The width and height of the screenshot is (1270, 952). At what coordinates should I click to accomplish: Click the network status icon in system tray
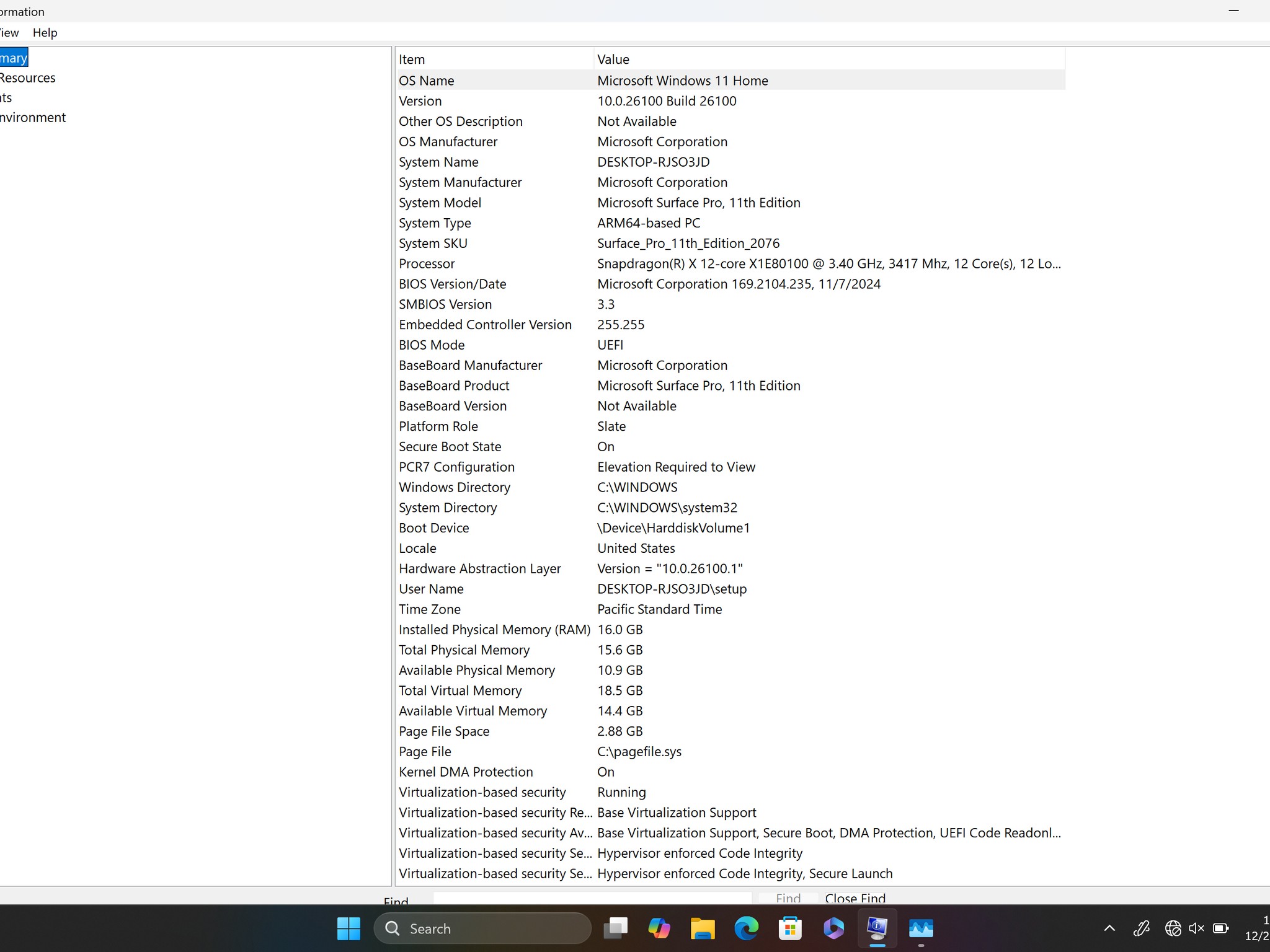pyautogui.click(x=1175, y=928)
